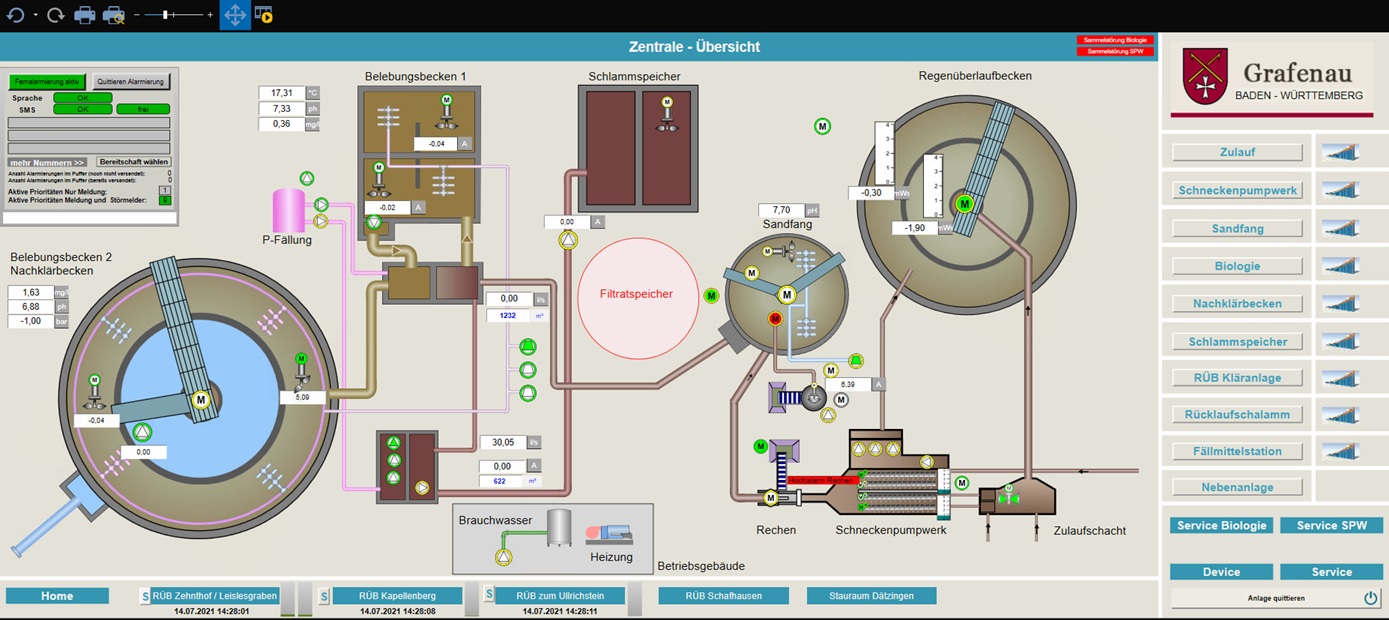
Task: Expand 'mehr Nummern >>' list
Action: 47,162
